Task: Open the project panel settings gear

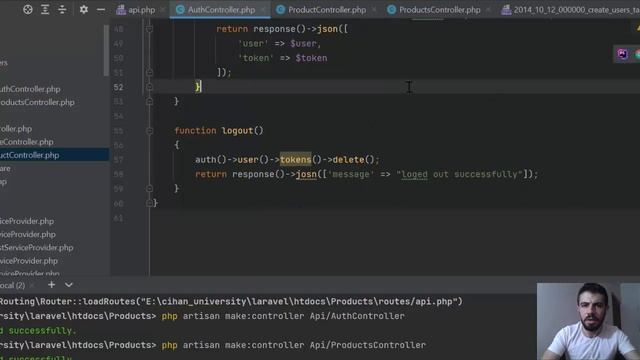Action: (84, 9)
